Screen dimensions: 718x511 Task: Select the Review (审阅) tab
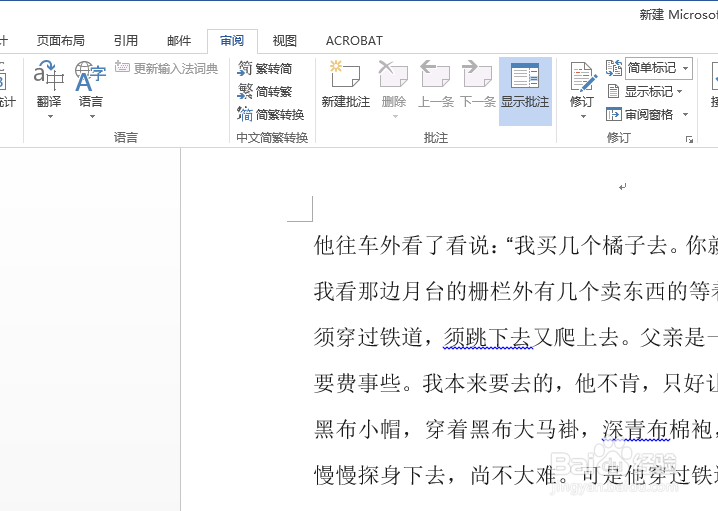pyautogui.click(x=232, y=41)
